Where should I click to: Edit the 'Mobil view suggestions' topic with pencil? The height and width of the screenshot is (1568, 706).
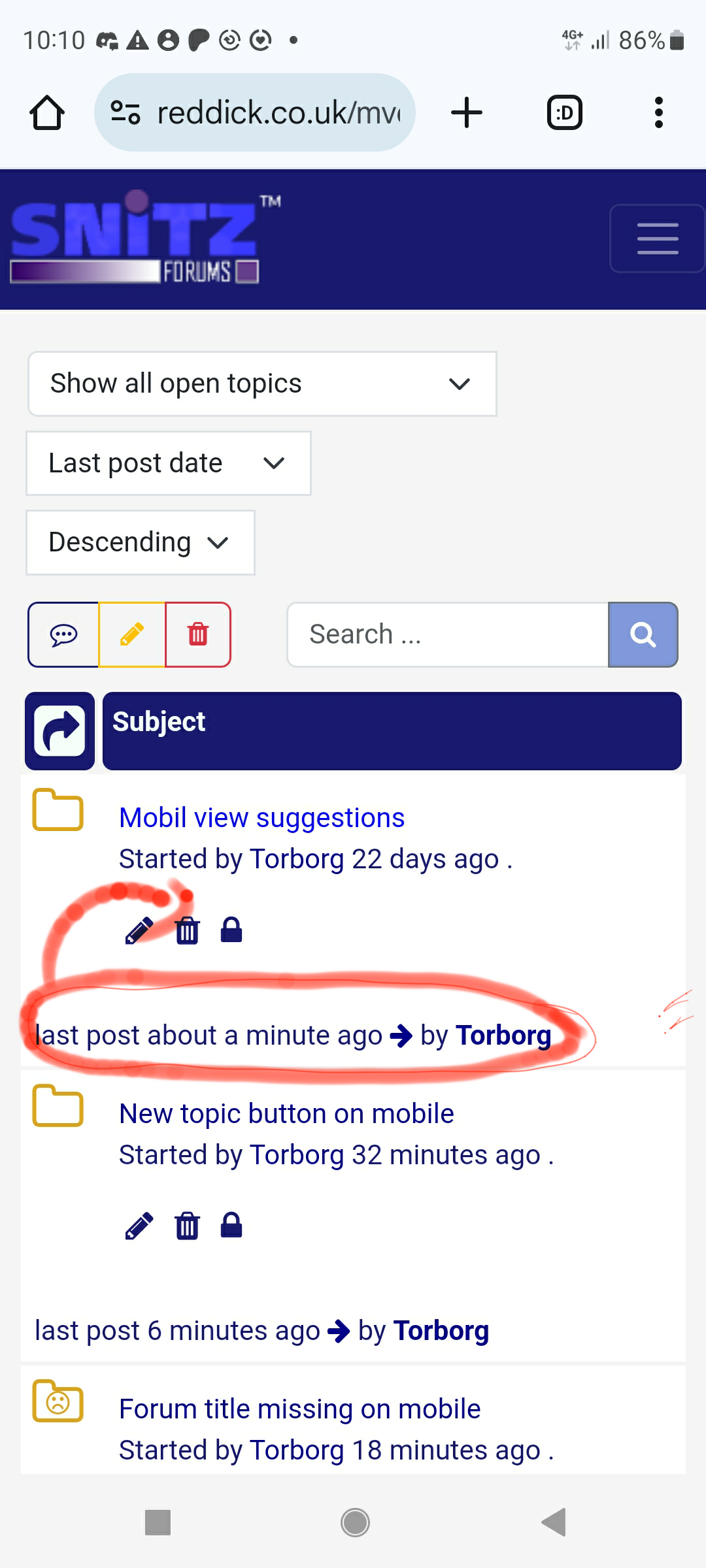pyautogui.click(x=139, y=930)
